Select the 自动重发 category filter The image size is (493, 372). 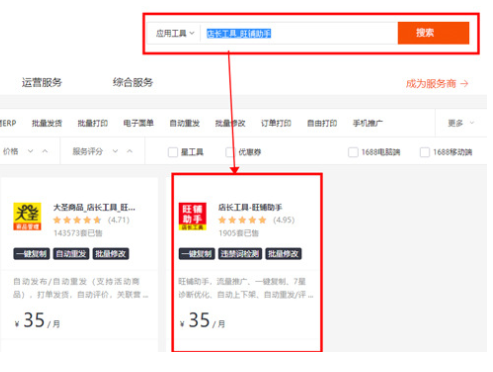184,123
